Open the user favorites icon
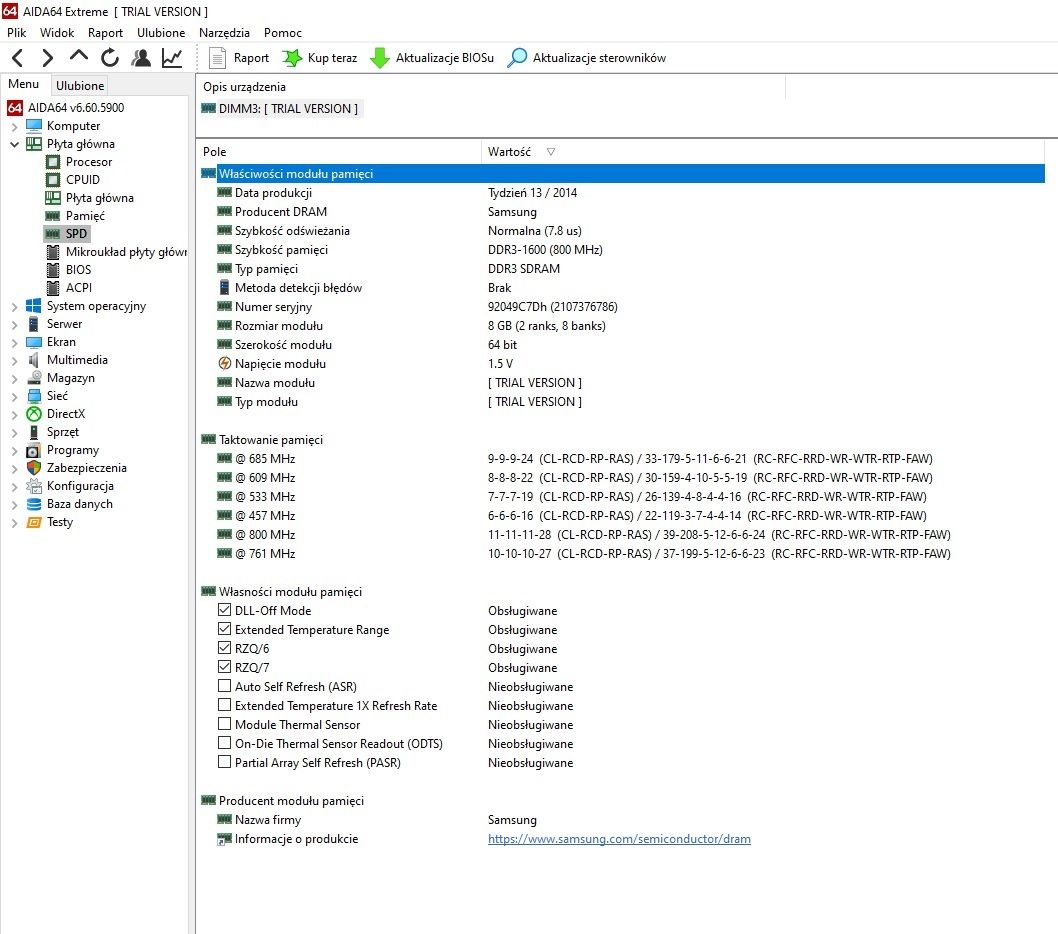This screenshot has height=934, width=1058. click(141, 58)
